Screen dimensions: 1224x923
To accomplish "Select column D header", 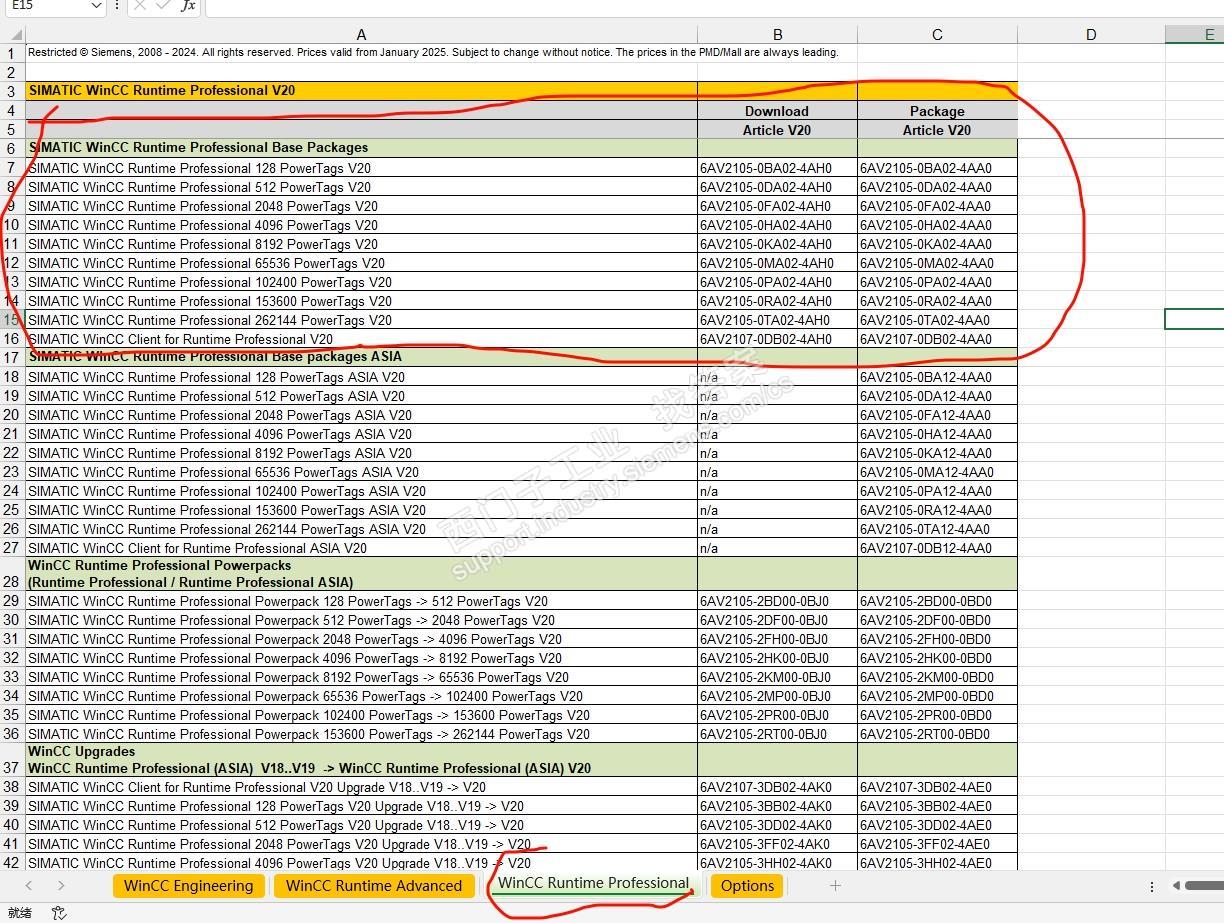I will coord(1091,34).
